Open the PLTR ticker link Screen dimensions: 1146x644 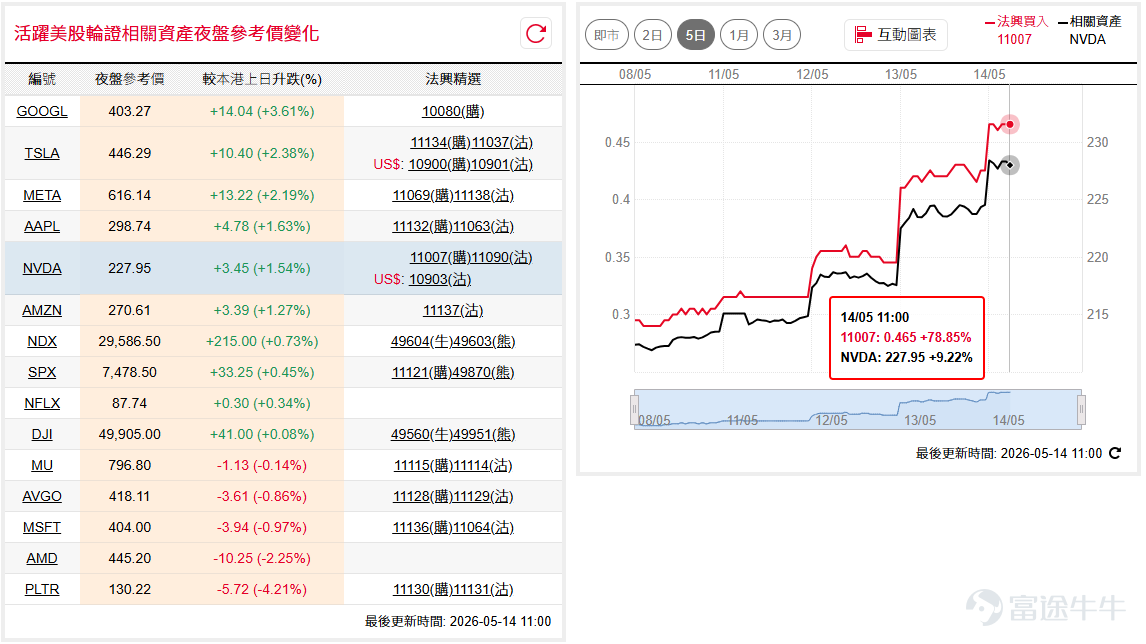click(x=42, y=589)
